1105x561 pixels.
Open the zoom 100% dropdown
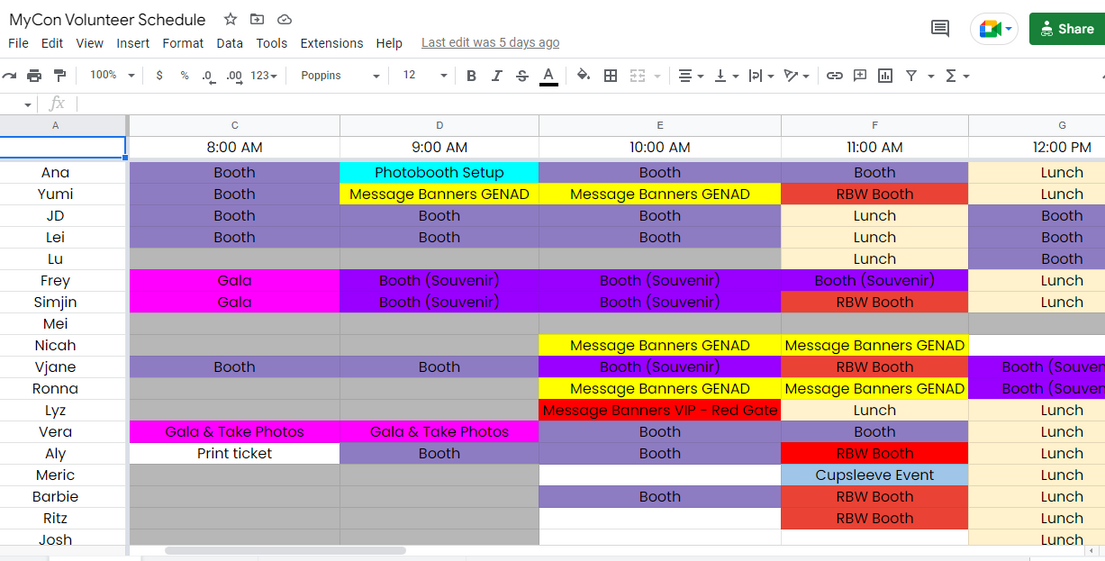(112, 76)
